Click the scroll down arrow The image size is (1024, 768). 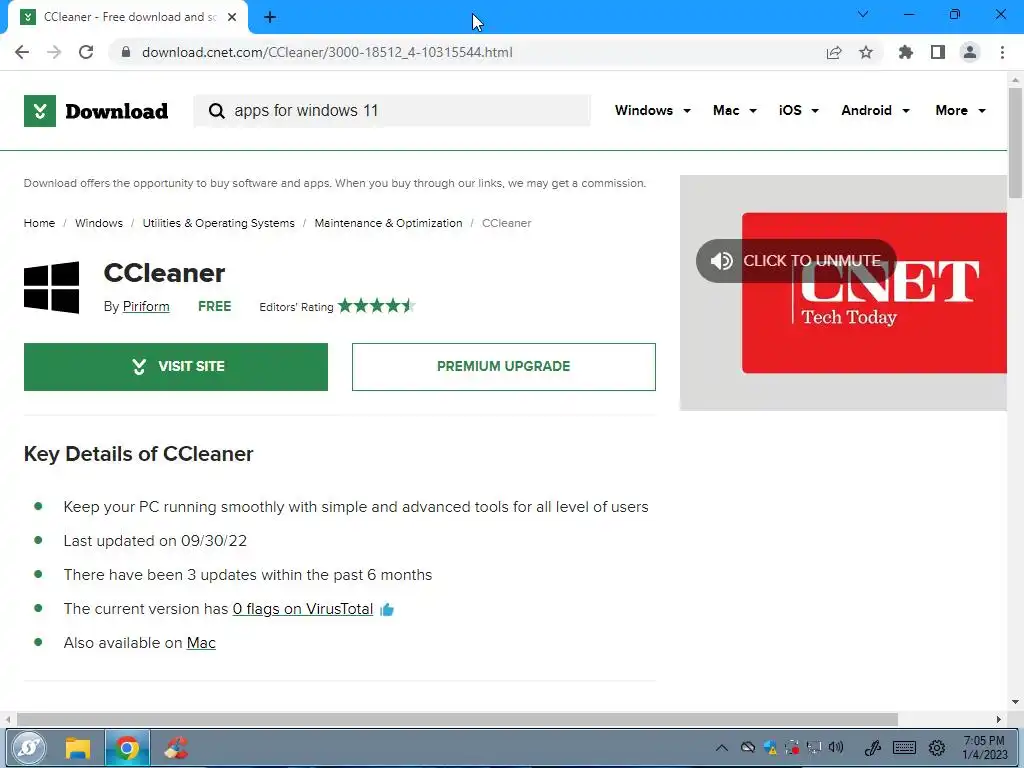click(1015, 703)
